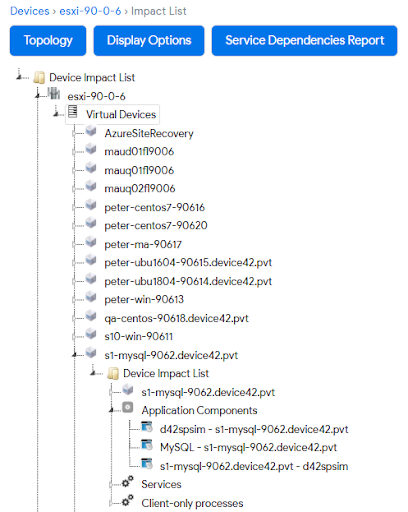The image size is (408, 512).
Task: Select peter-centos7-90616 label
Action: [x=154, y=207]
